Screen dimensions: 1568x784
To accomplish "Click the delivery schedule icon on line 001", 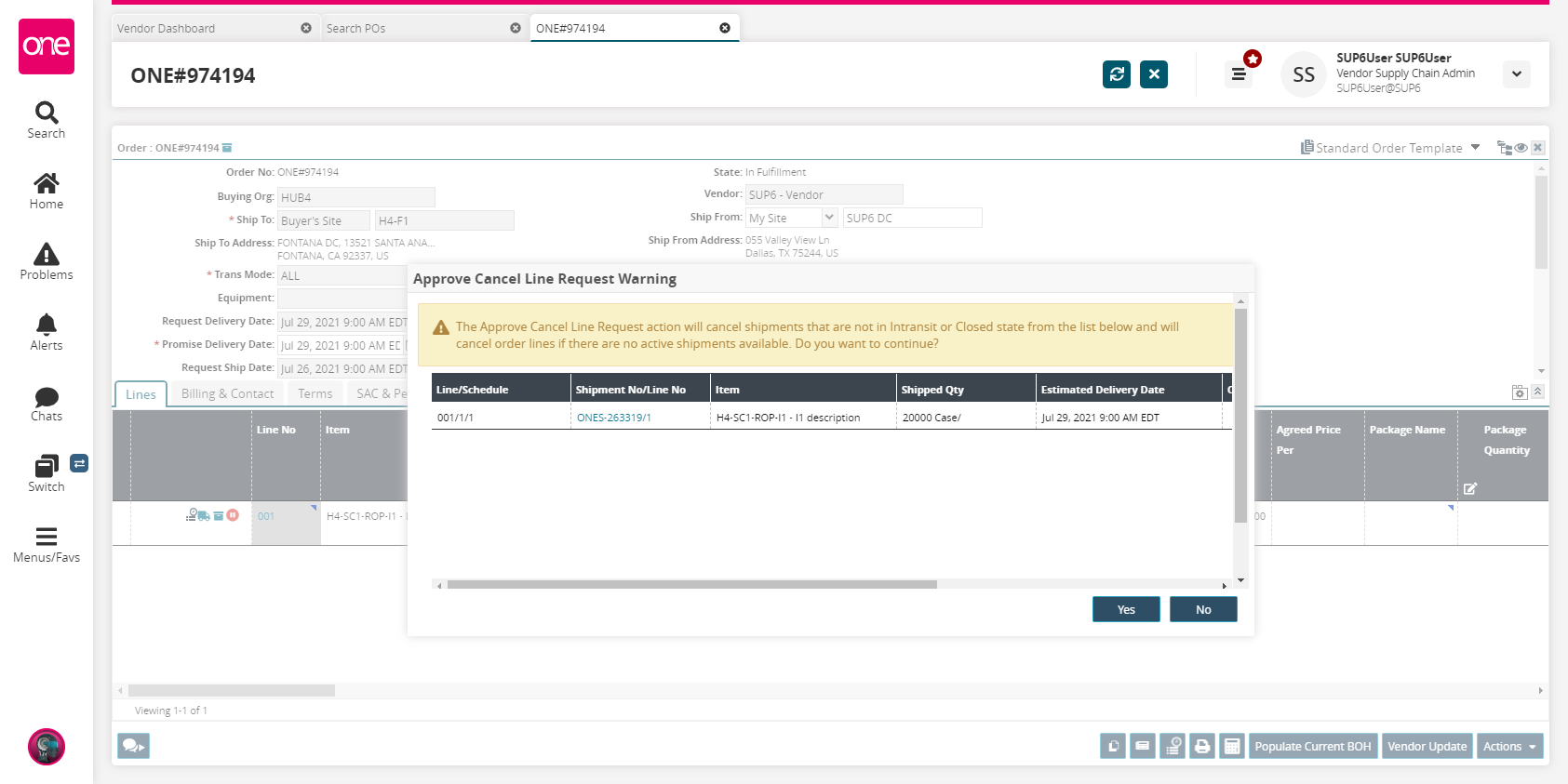I will point(192,515).
